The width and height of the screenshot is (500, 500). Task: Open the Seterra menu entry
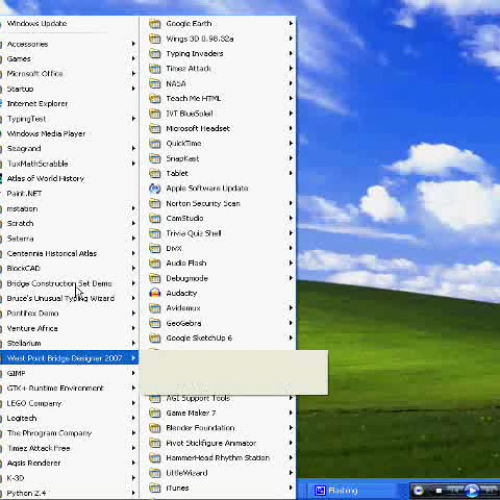tap(69, 238)
